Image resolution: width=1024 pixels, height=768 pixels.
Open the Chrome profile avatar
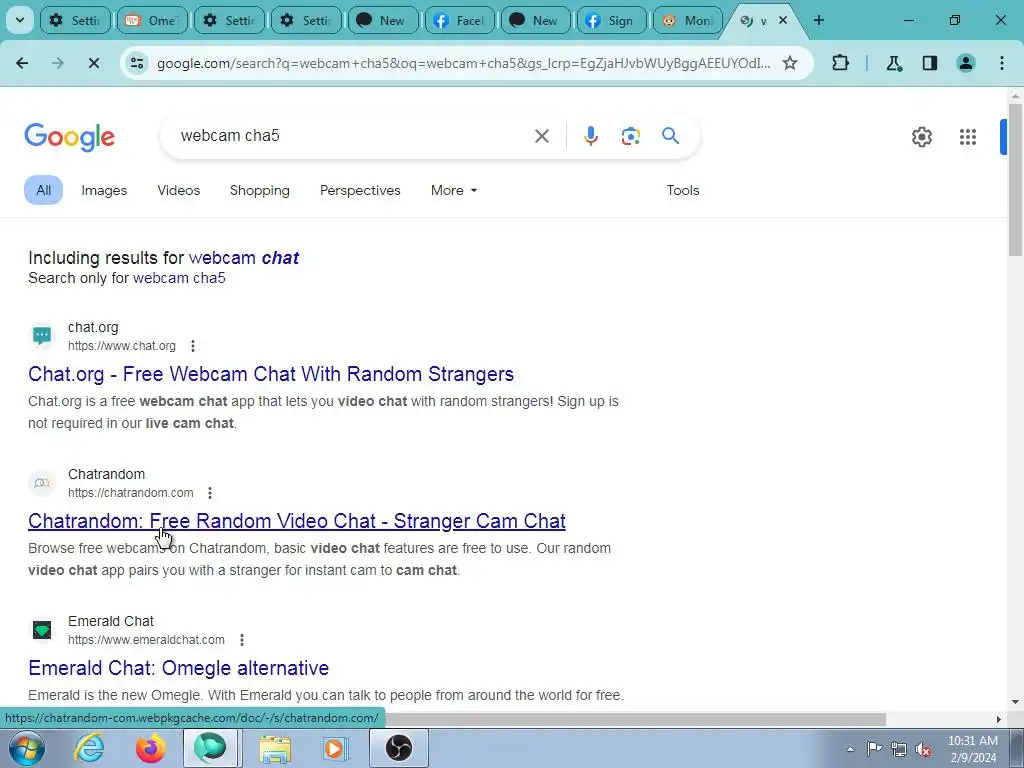[x=966, y=63]
